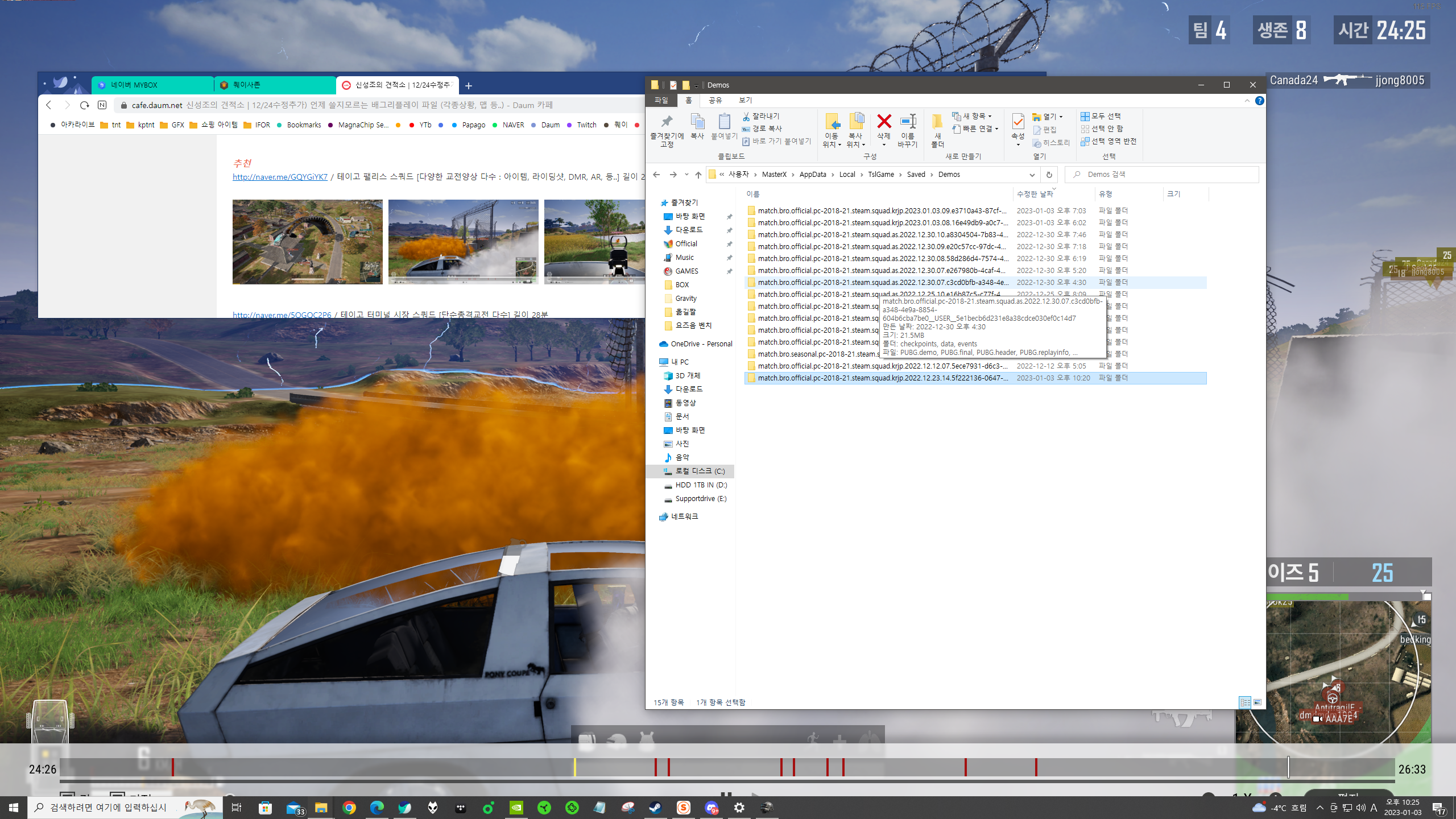Click the Pin to Quick access icon
Image resolution: width=1456 pixels, height=819 pixels.
pyautogui.click(x=667, y=122)
